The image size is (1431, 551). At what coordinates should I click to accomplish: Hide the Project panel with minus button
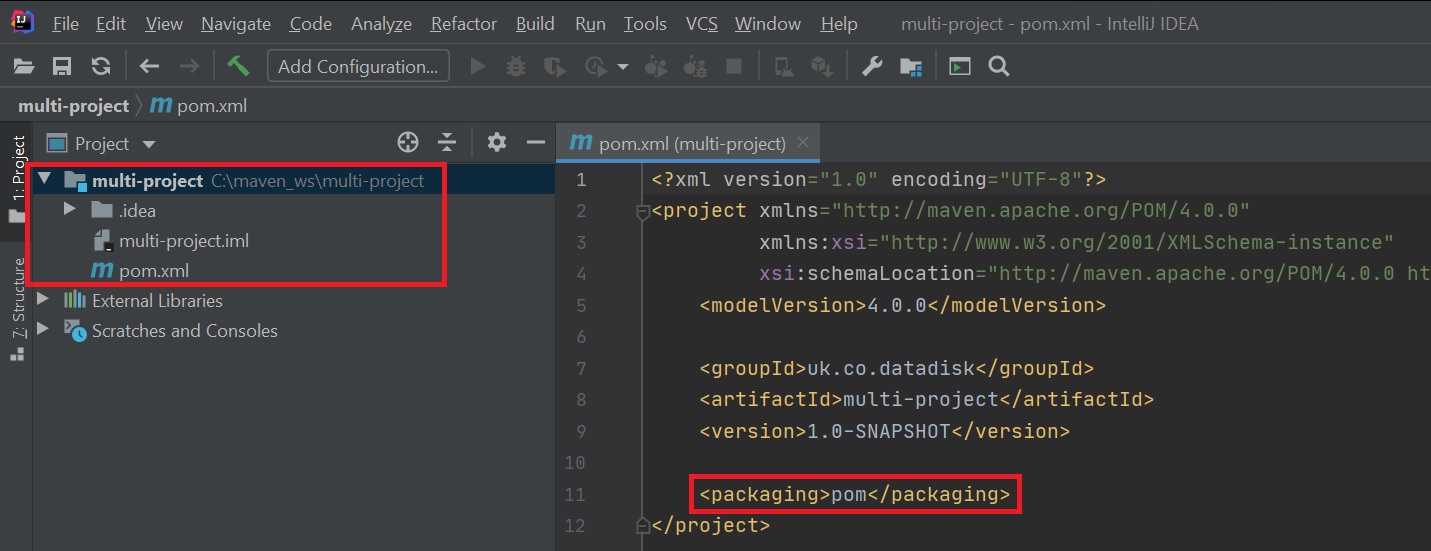click(536, 143)
